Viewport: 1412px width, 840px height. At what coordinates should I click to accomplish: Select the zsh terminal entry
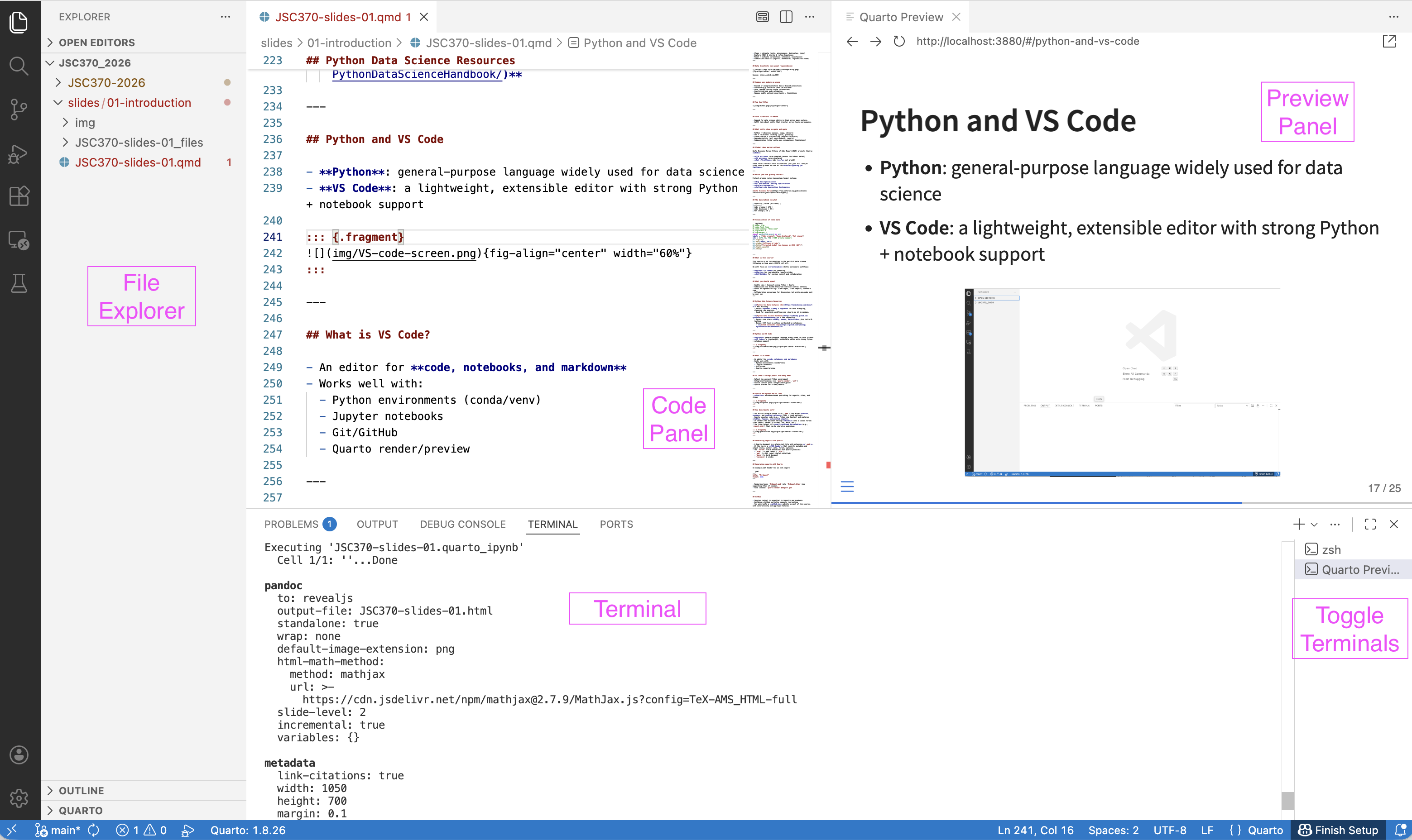pos(1330,549)
